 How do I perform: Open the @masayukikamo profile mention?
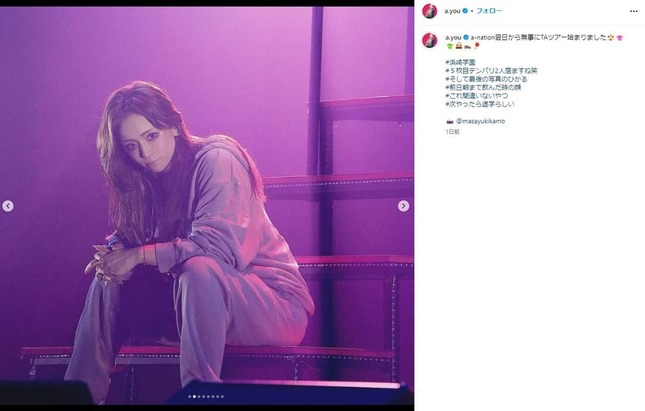[480, 121]
